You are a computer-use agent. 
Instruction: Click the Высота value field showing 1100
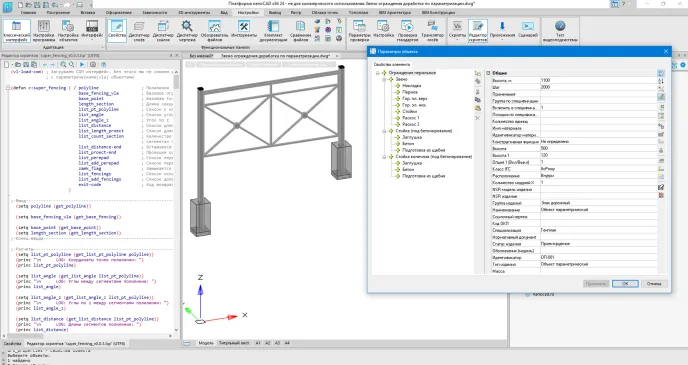[598, 80]
